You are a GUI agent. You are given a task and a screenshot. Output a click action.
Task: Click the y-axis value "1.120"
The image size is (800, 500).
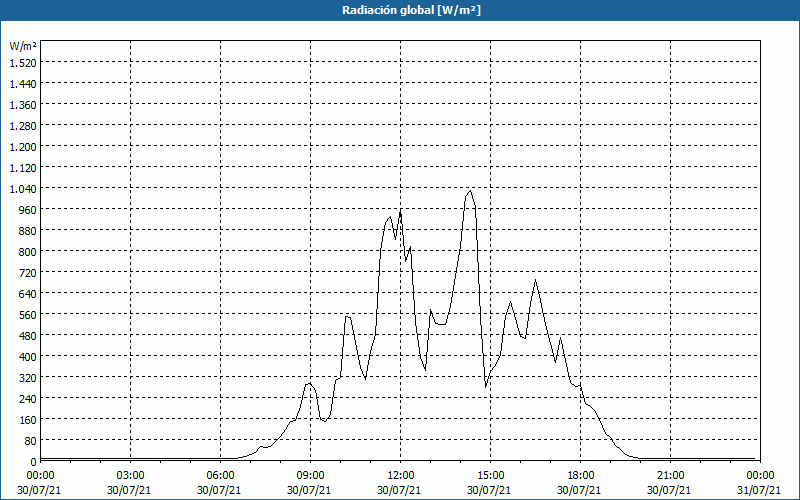23,167
